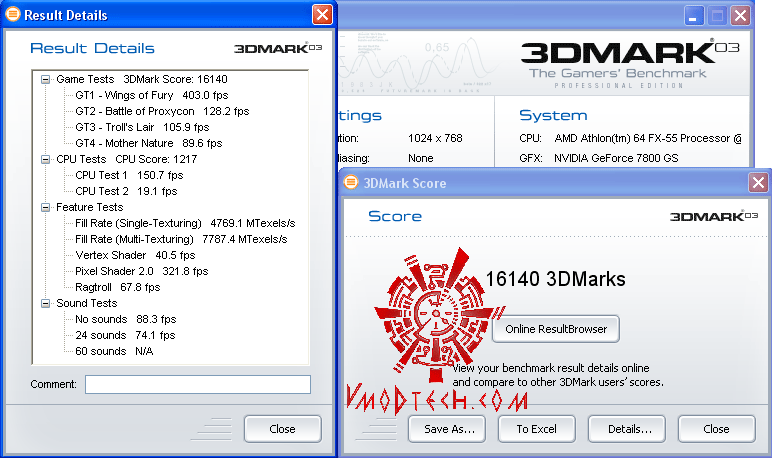Click the Result Details title bar X
The image size is (772, 458).
[322, 15]
